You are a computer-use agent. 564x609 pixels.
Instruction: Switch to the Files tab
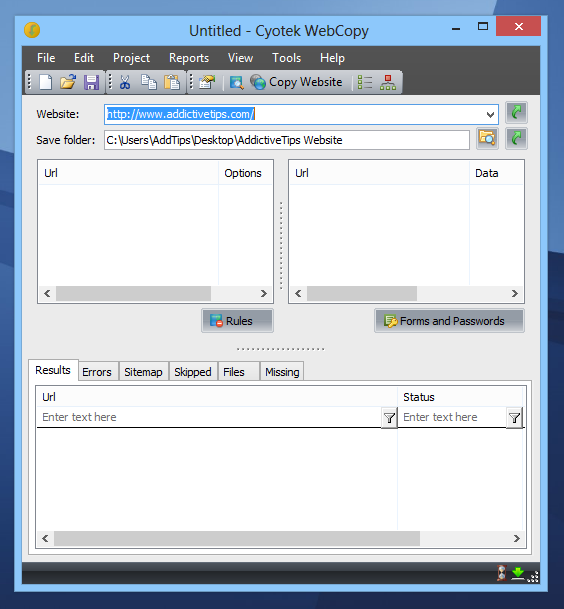click(x=238, y=372)
